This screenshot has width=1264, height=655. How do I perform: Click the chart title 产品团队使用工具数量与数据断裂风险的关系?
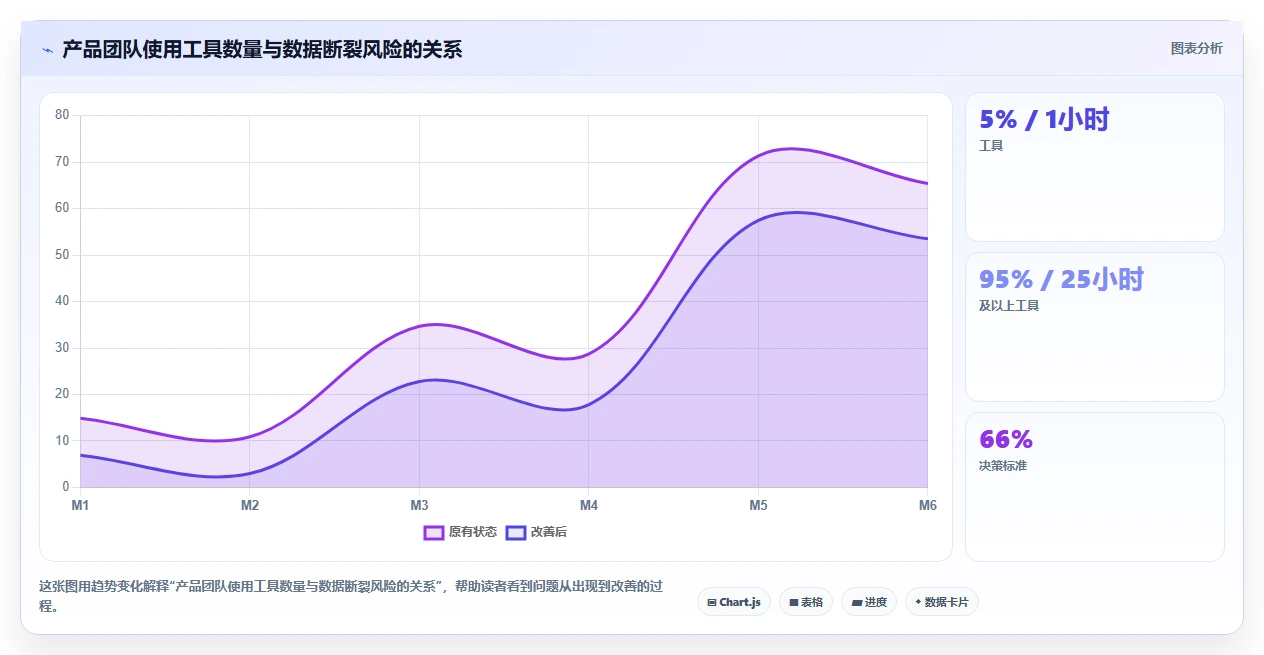(x=262, y=49)
